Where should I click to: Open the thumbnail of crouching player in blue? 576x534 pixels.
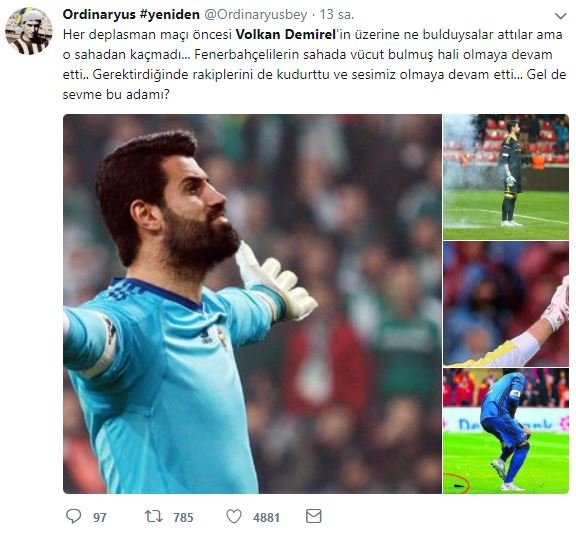tap(506, 431)
